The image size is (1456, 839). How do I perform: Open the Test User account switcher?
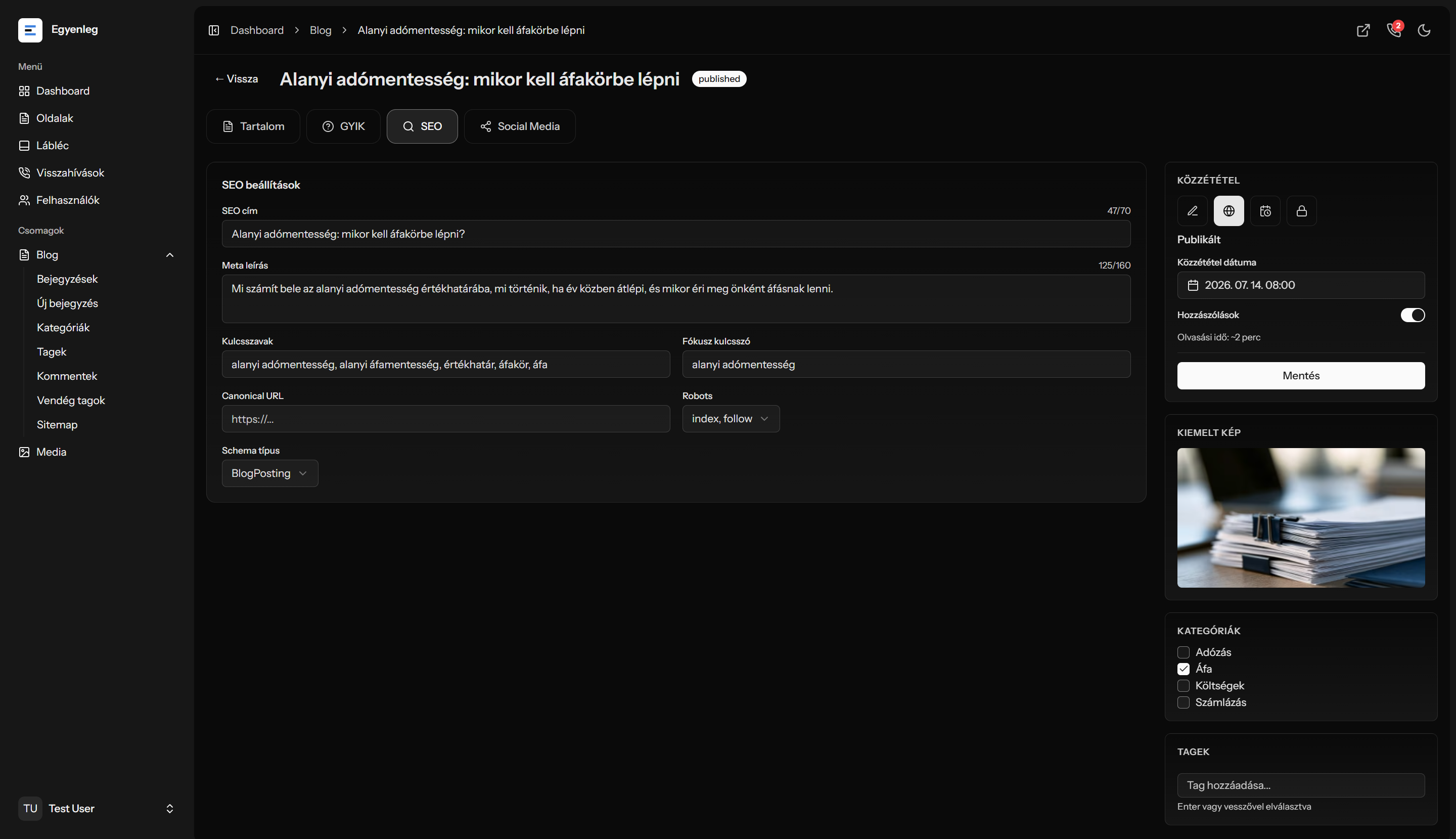(x=97, y=809)
